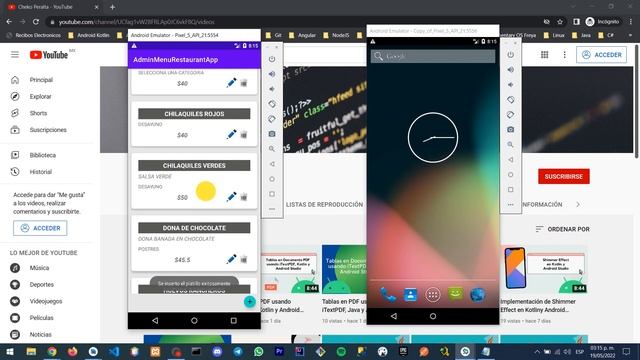Click Back triangle on Pixel_5_API_21 emulator toolbar

point(272,164)
